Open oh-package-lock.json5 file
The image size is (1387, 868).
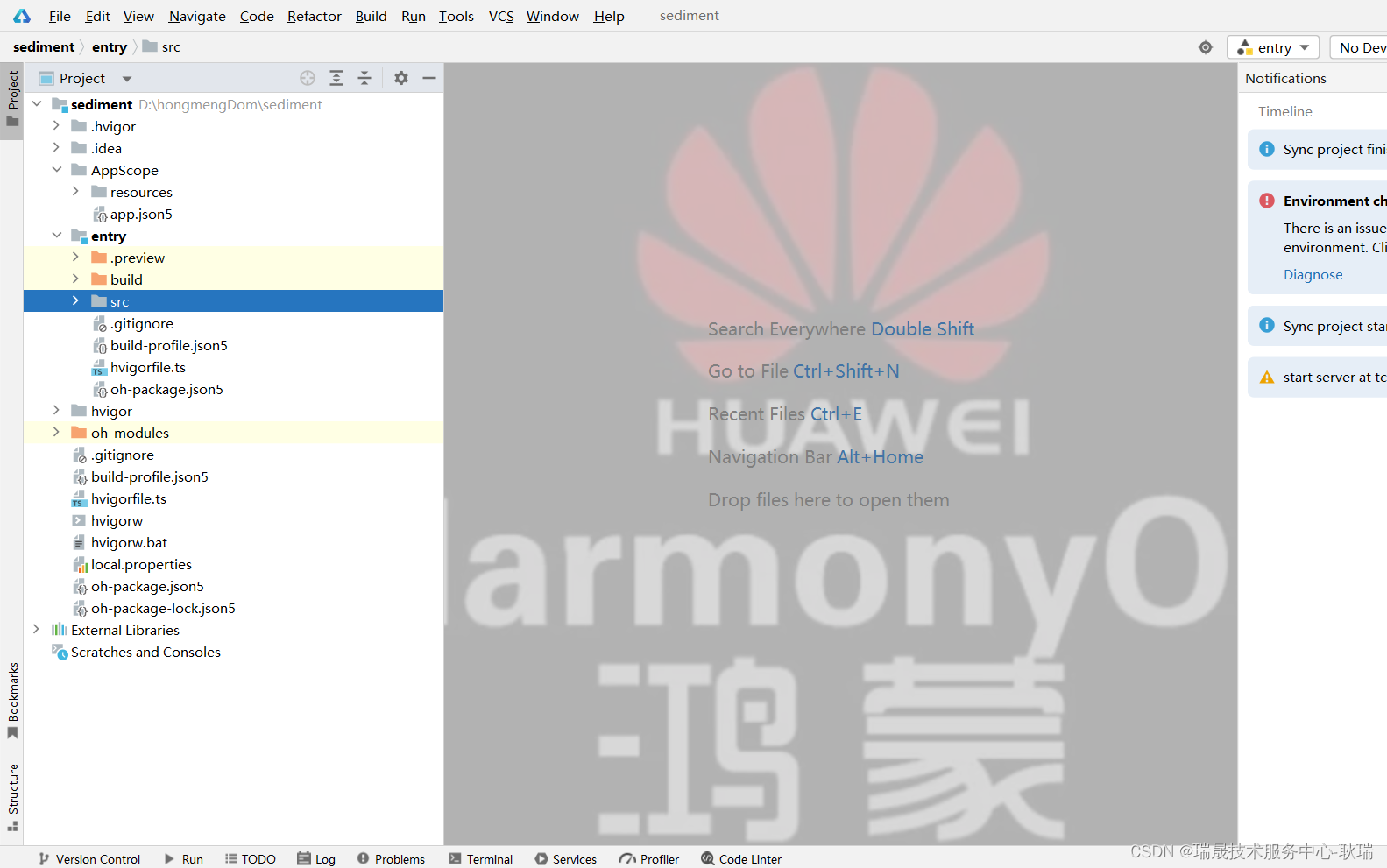coord(153,608)
